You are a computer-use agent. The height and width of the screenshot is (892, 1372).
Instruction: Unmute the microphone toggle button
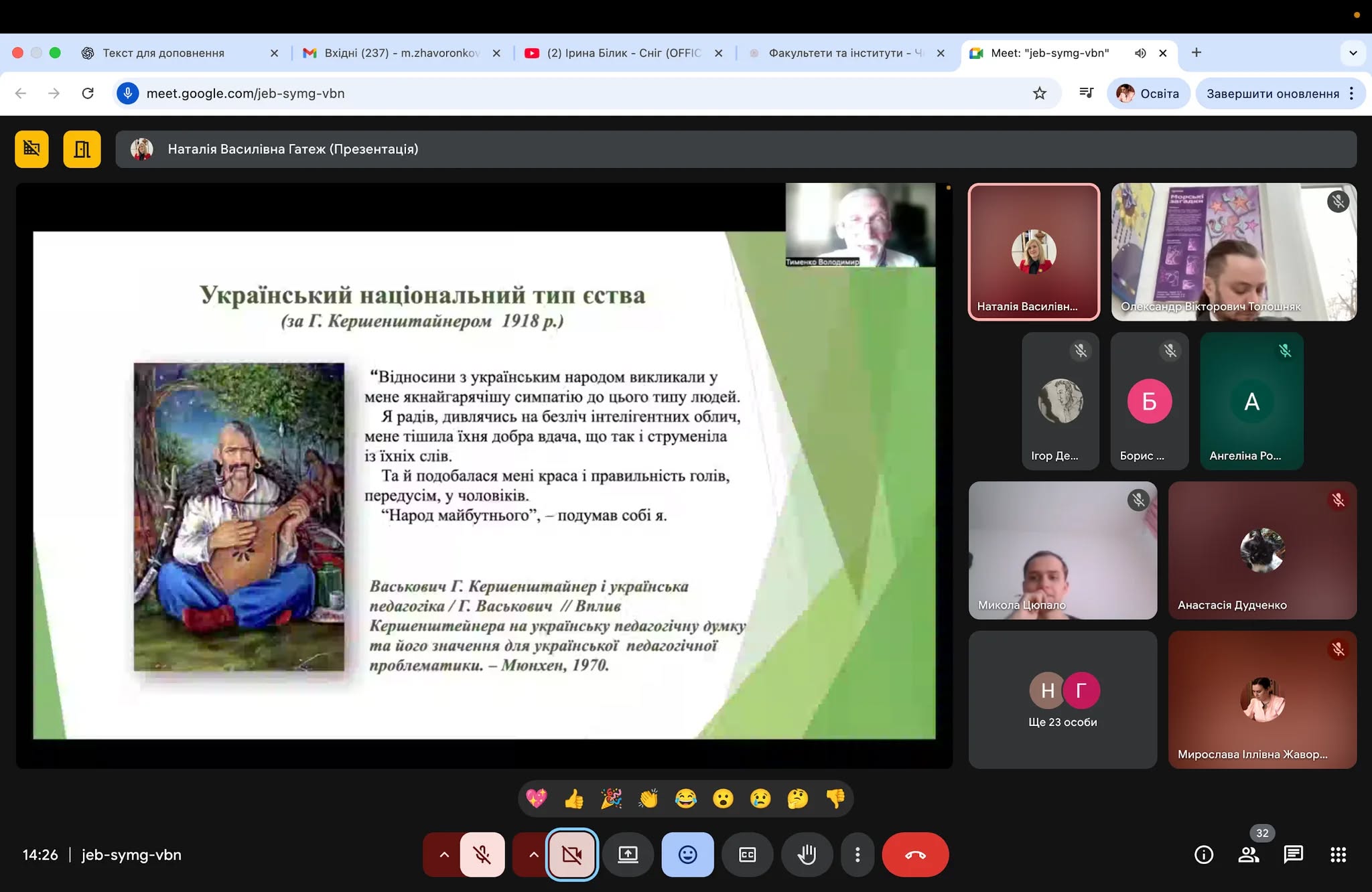point(482,854)
